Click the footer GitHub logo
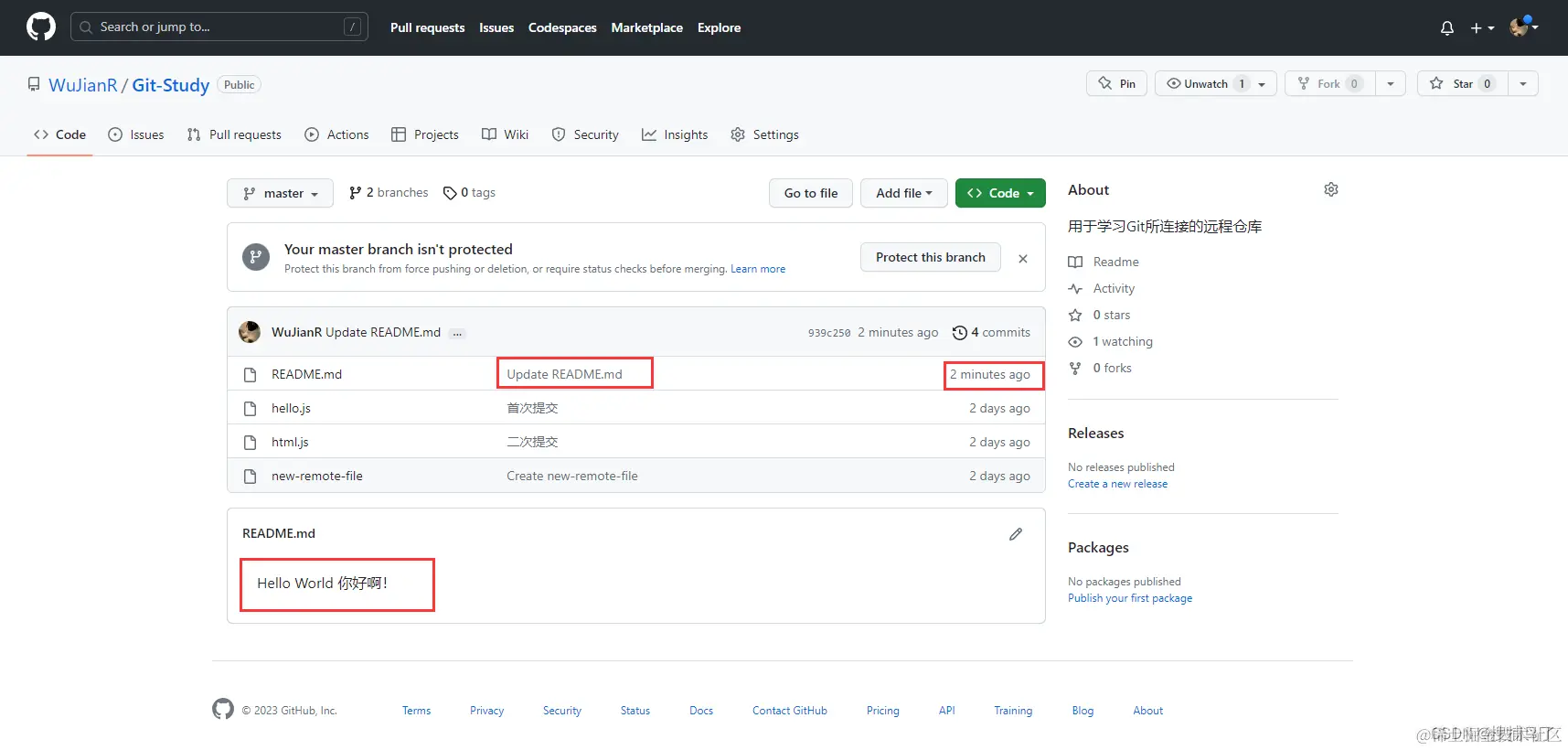The width and height of the screenshot is (1568, 750). click(223, 709)
